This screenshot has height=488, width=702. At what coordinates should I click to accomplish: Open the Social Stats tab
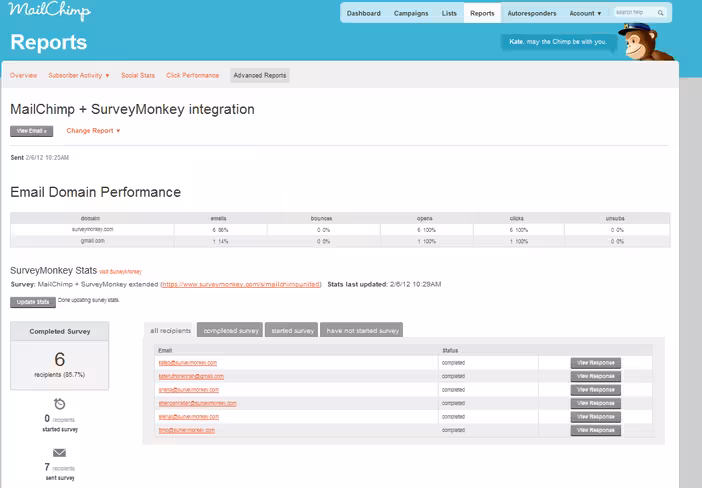pyautogui.click(x=138, y=75)
